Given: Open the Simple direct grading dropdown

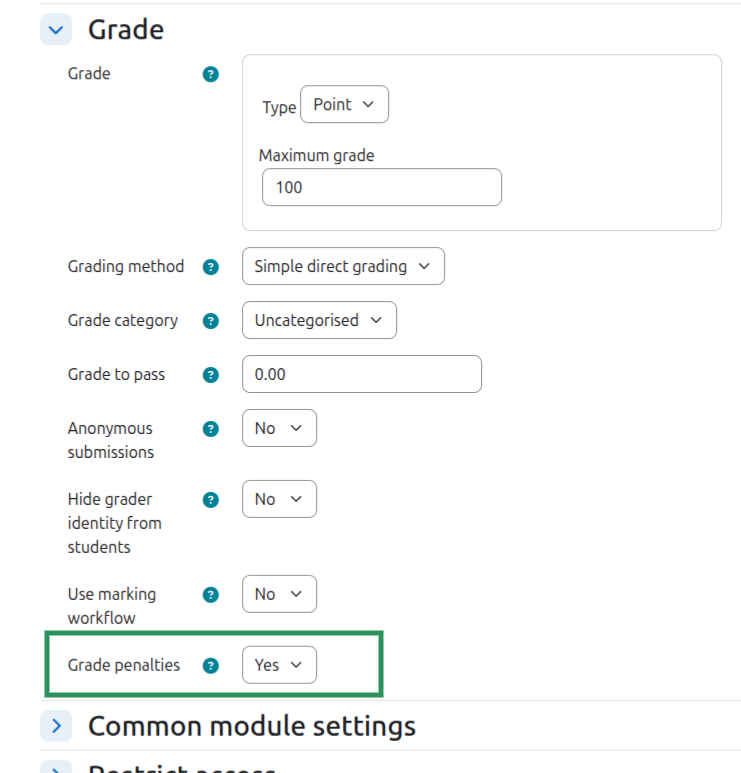Looking at the screenshot, I should click(343, 266).
